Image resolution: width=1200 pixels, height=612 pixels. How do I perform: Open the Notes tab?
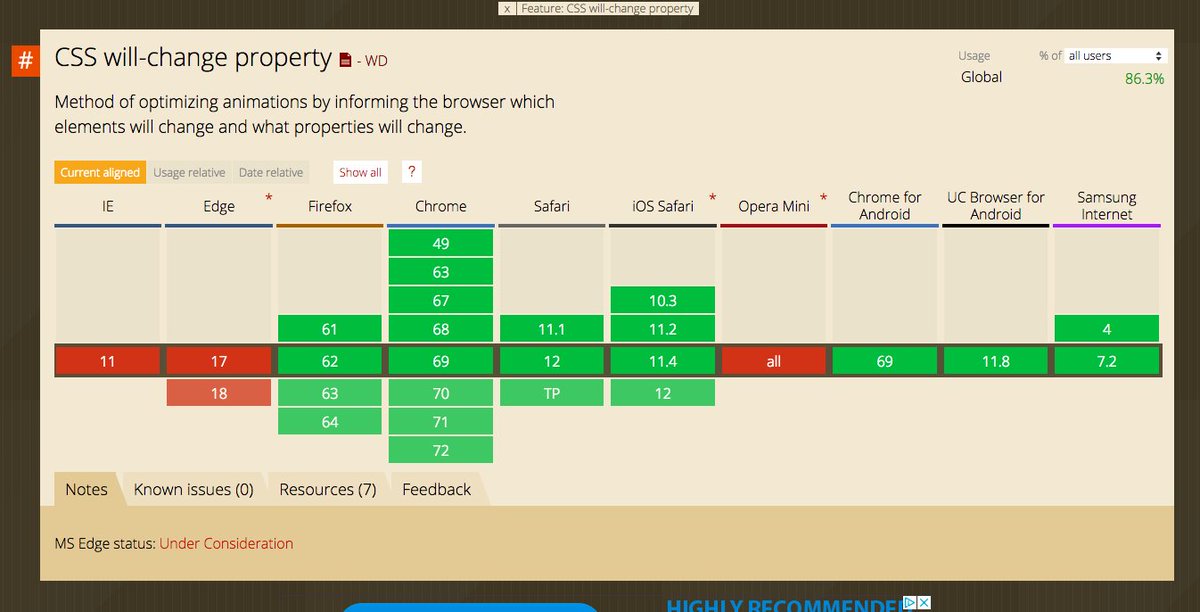86,489
